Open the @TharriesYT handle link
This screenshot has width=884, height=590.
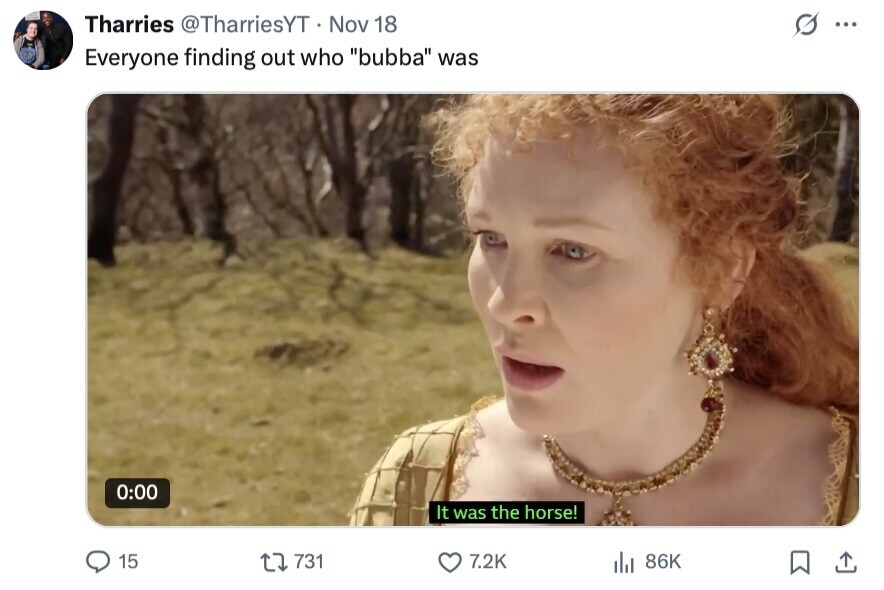pos(244,24)
